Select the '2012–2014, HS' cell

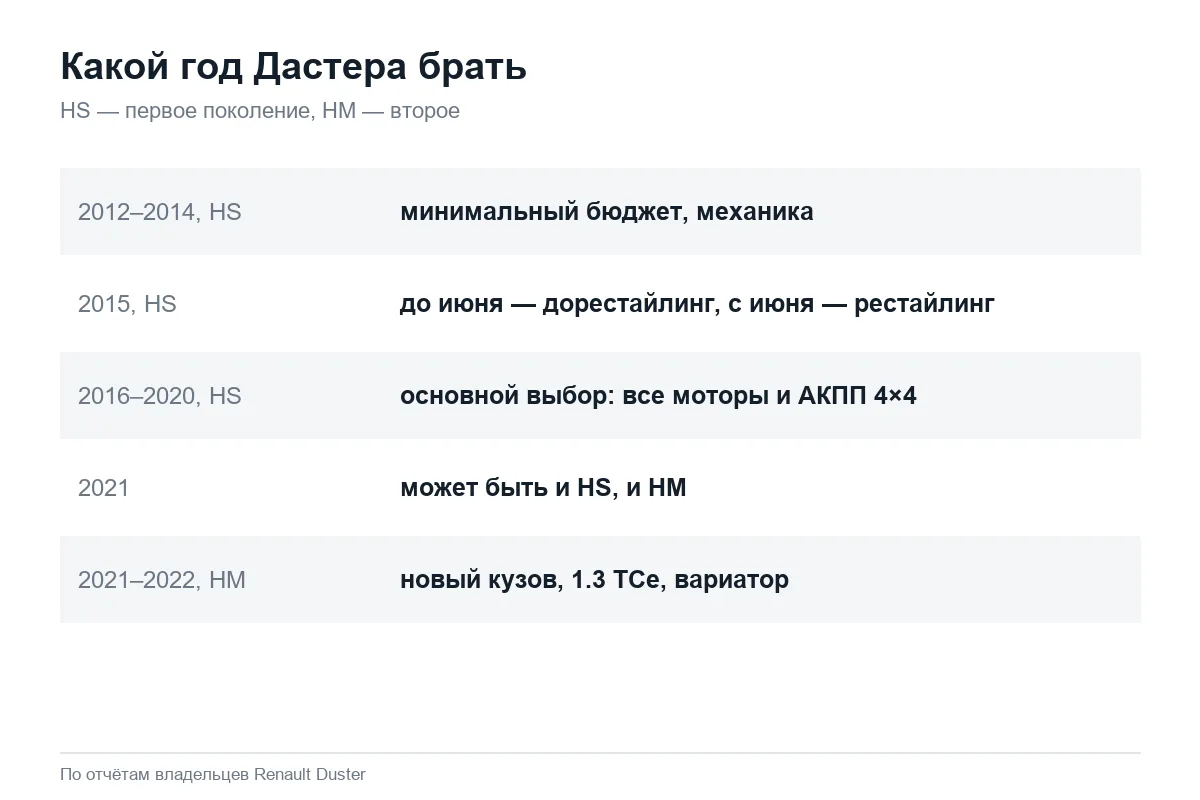160,212
